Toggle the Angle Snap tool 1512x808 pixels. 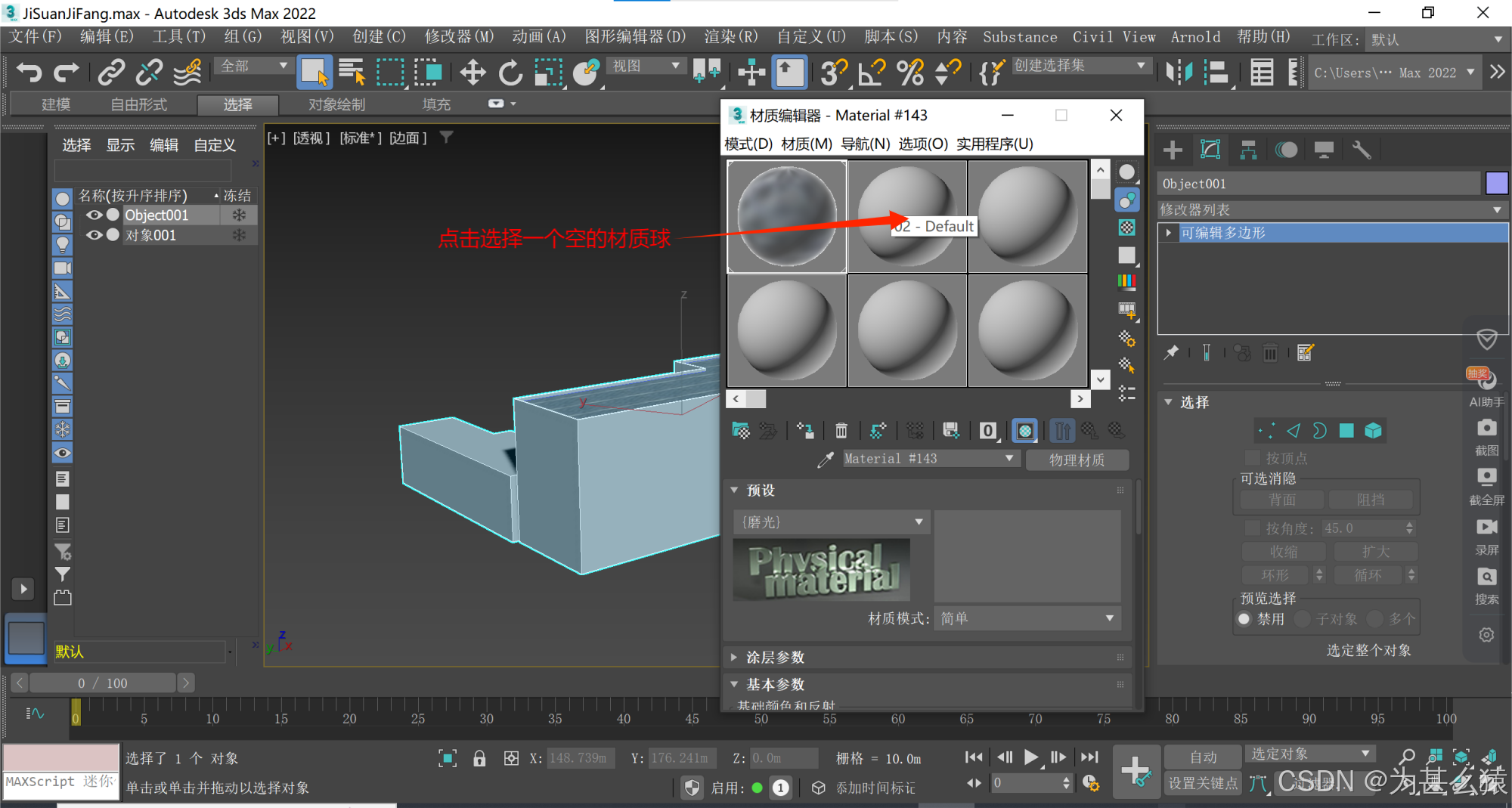(872, 73)
